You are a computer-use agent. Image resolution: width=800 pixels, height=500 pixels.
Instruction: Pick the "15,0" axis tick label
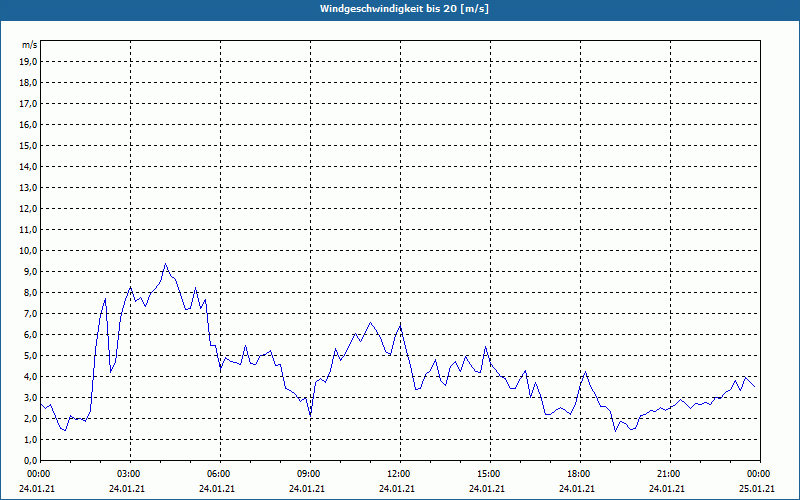point(28,145)
